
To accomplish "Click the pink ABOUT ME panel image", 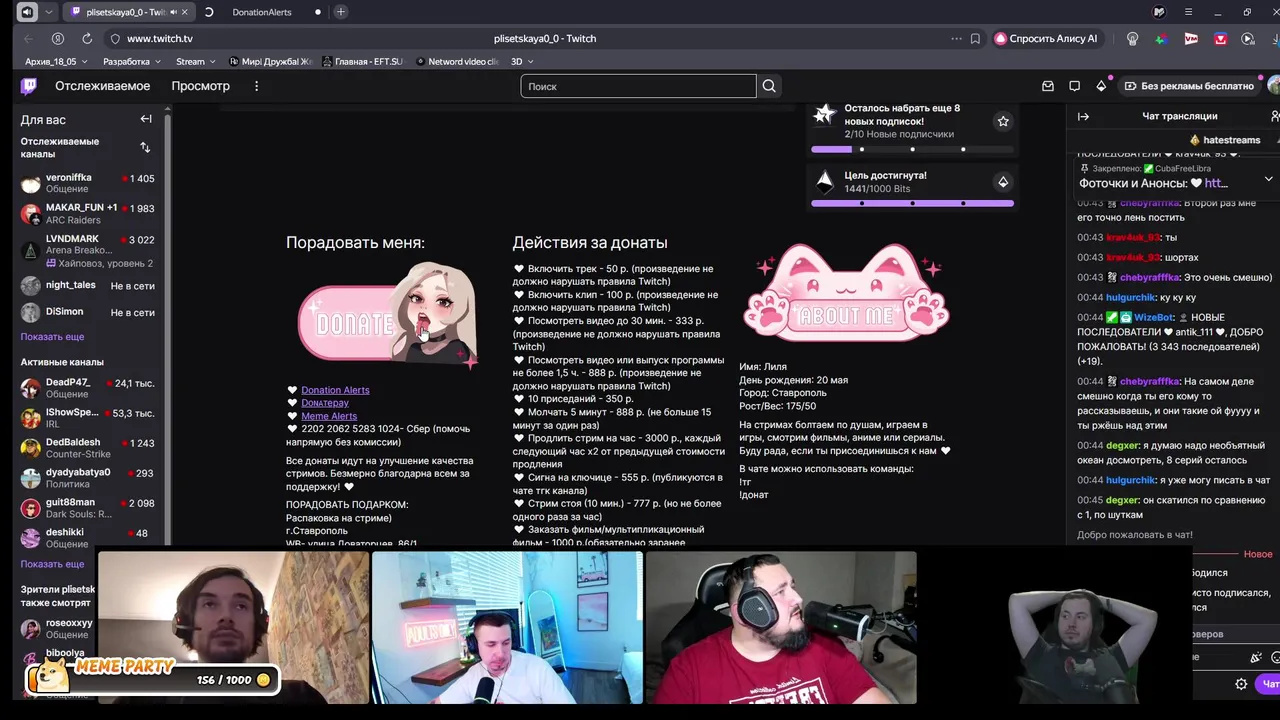I will [x=846, y=294].
